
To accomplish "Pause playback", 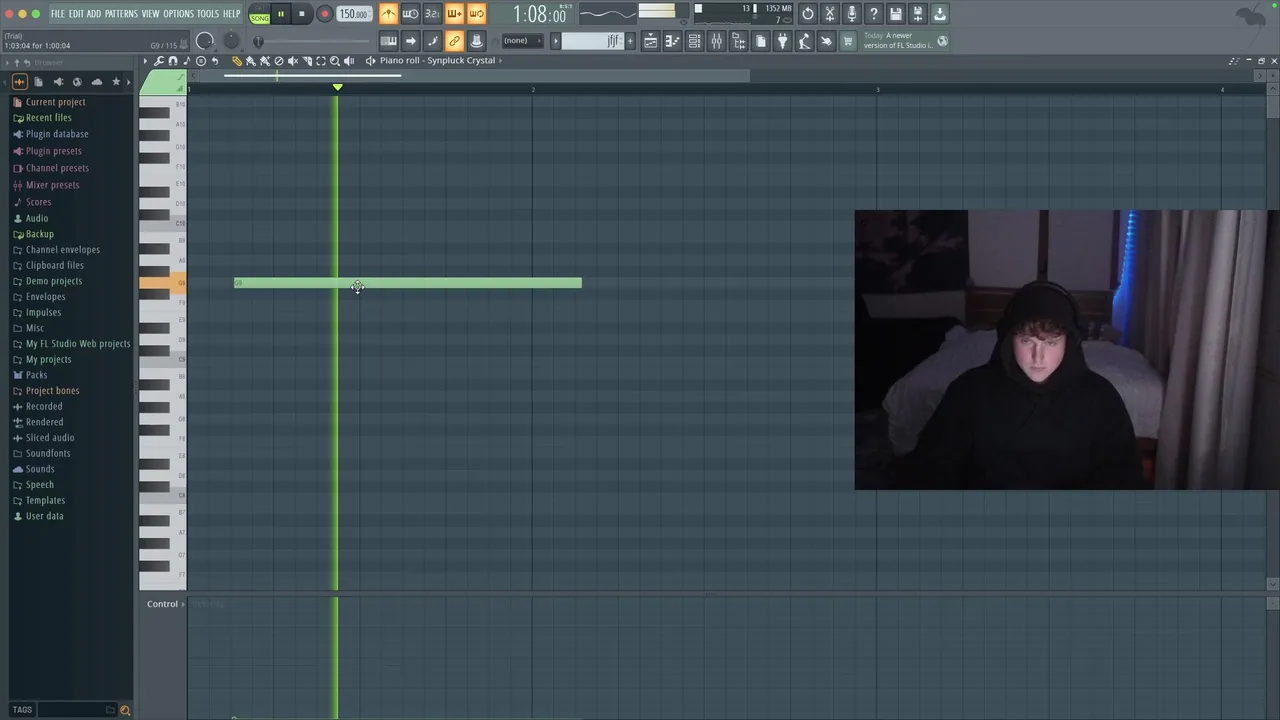I will (281, 14).
